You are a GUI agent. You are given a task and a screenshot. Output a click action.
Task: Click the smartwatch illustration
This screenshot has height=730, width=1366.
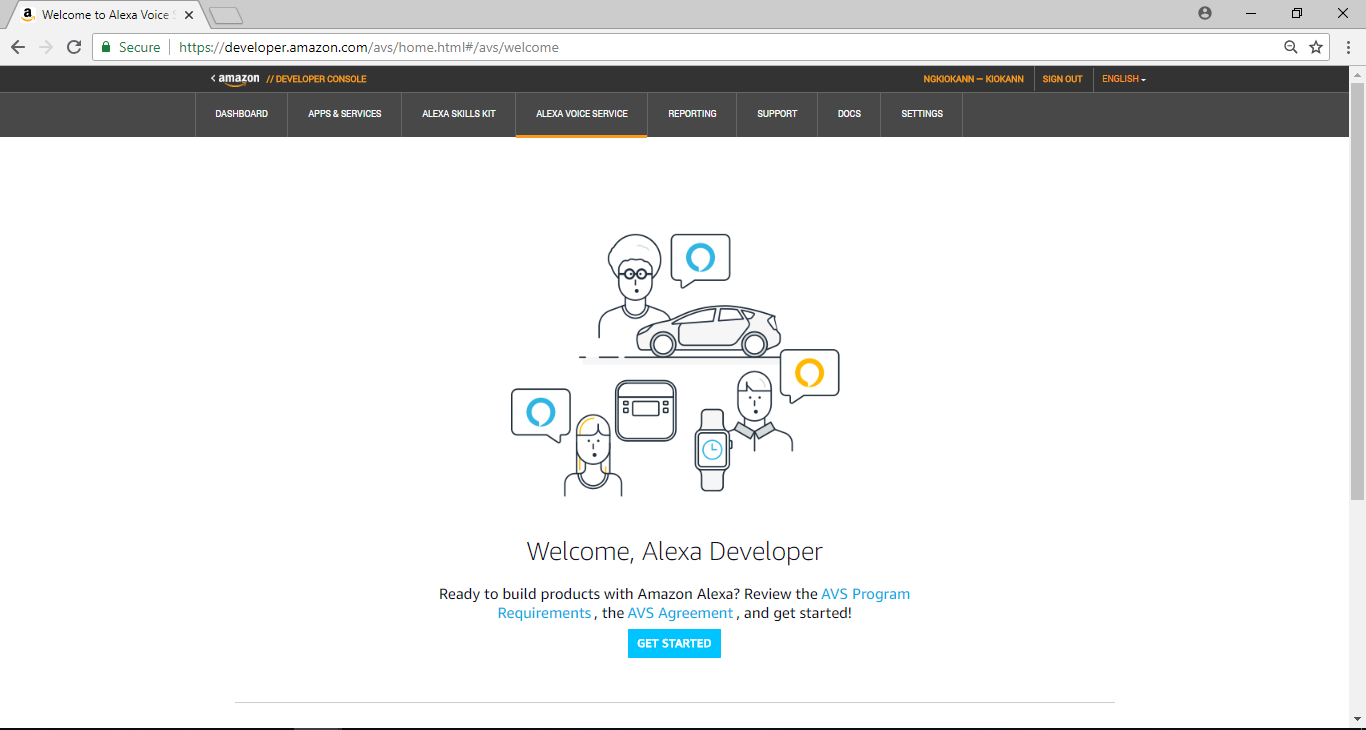click(x=711, y=449)
